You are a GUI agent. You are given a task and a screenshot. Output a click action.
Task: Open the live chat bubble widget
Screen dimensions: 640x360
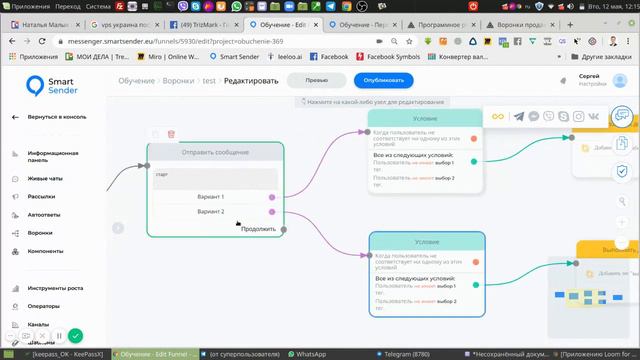click(x=622, y=116)
